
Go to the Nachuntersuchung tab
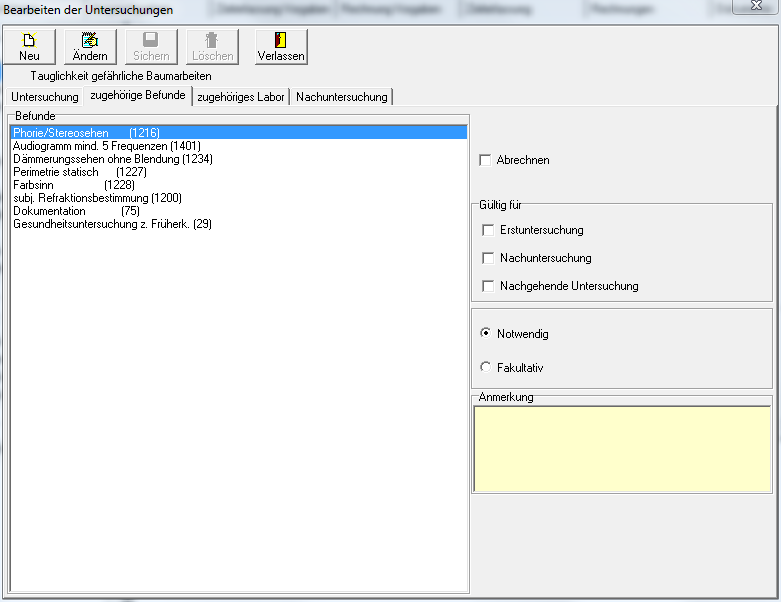point(341,97)
